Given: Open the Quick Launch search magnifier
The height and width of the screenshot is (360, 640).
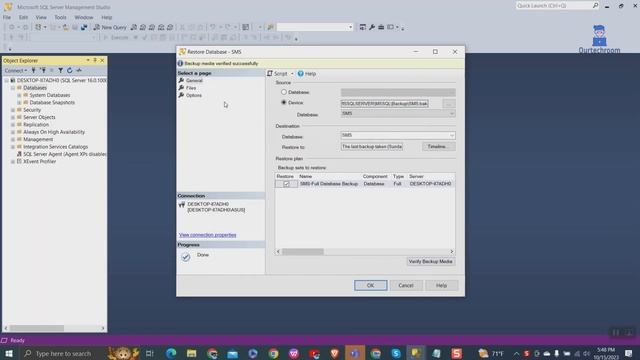Looking at the screenshot, I should tap(596, 6).
